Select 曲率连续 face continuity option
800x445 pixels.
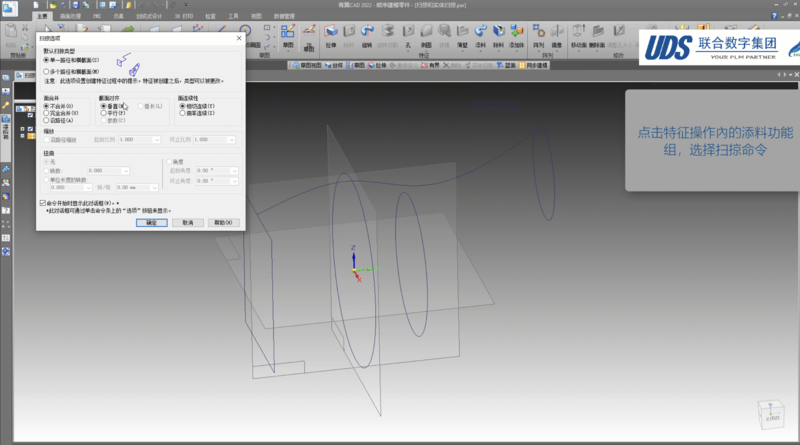pos(182,113)
